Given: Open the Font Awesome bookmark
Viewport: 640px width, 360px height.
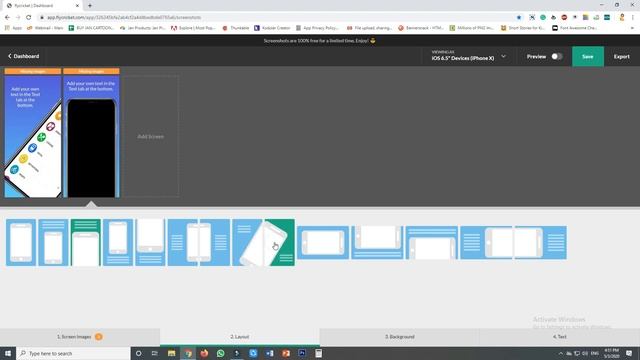Looking at the screenshot, I should [x=574, y=28].
